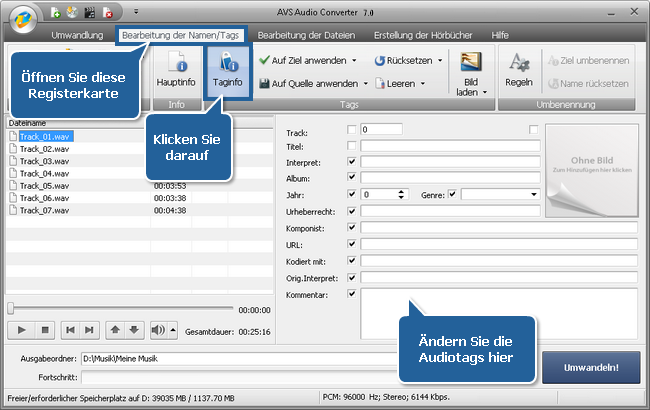Open the Genre dropdown list
Screen dimensions: 650x410
[x=534, y=194]
